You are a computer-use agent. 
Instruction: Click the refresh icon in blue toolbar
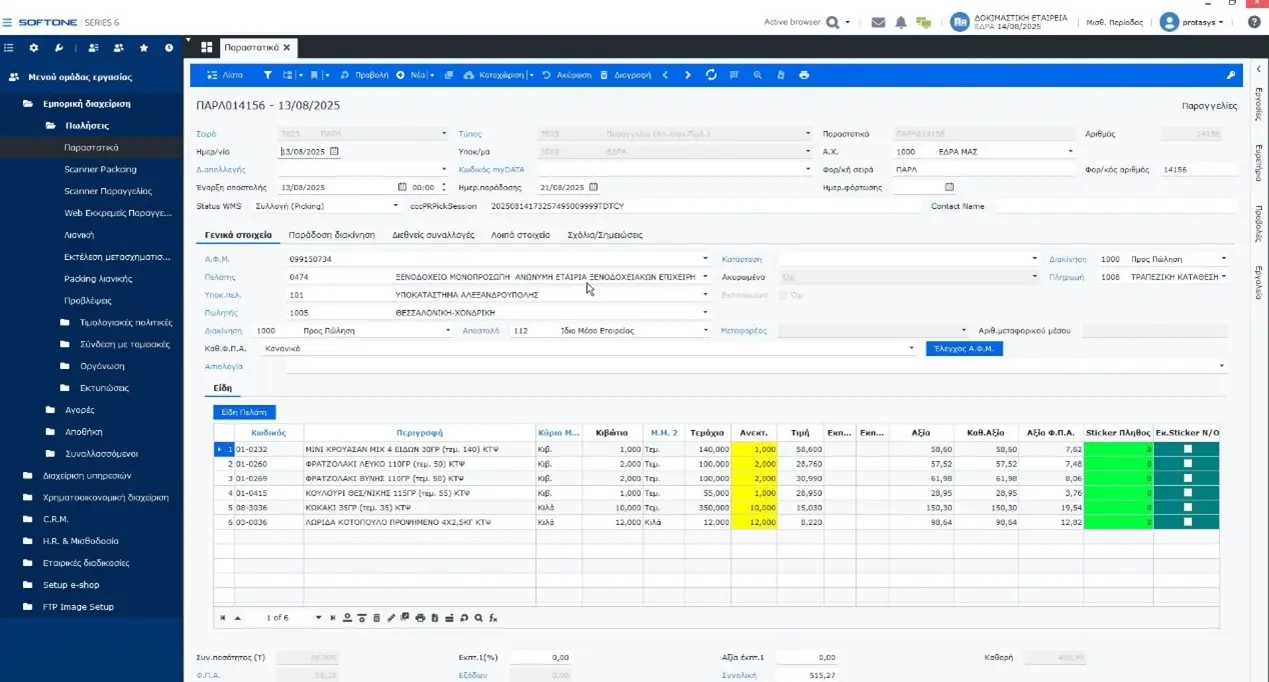coord(711,75)
